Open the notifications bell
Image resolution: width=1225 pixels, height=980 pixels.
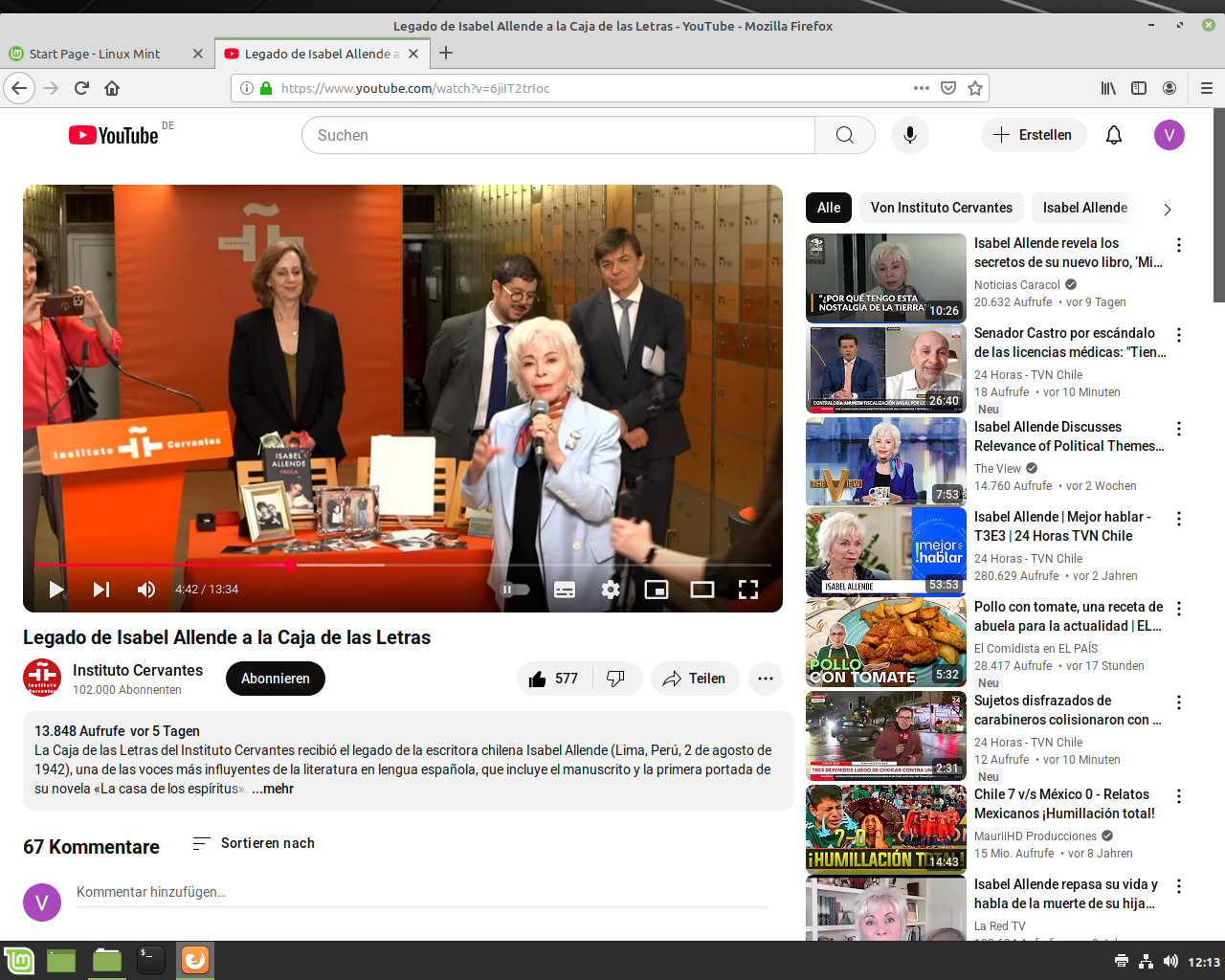[x=1114, y=135]
